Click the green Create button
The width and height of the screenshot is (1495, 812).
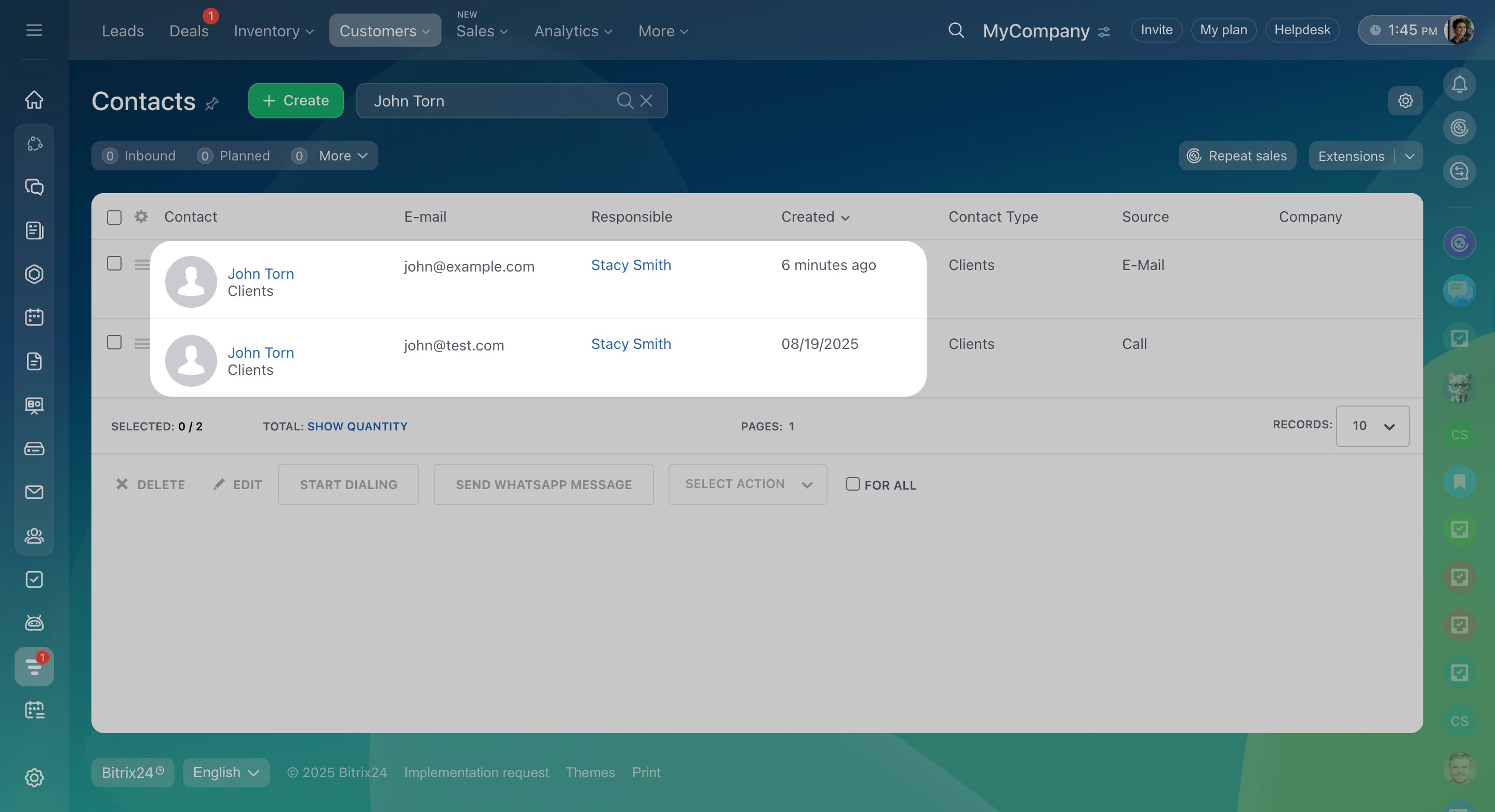point(296,101)
